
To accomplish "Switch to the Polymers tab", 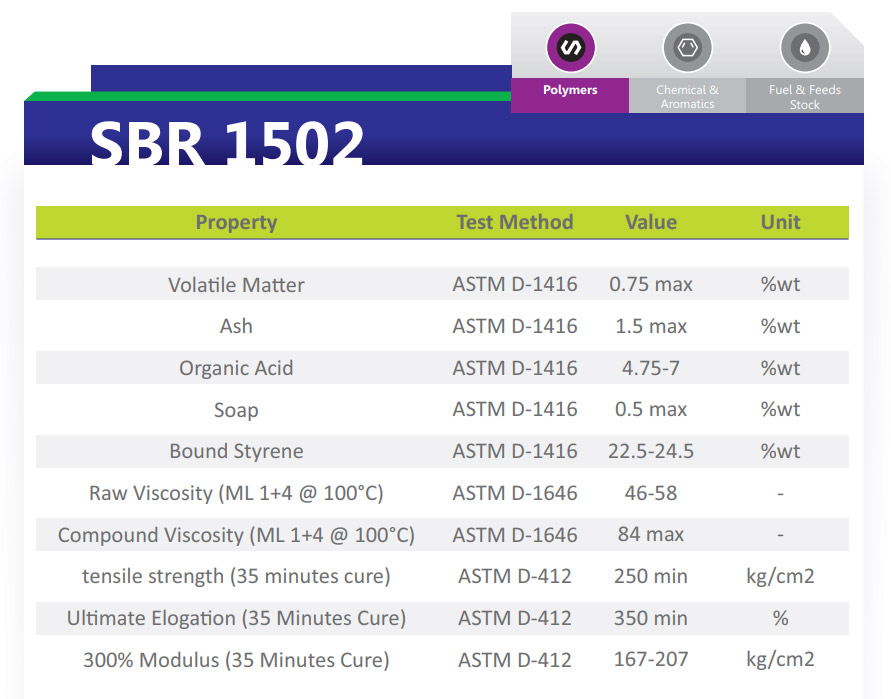I will (x=570, y=91).
